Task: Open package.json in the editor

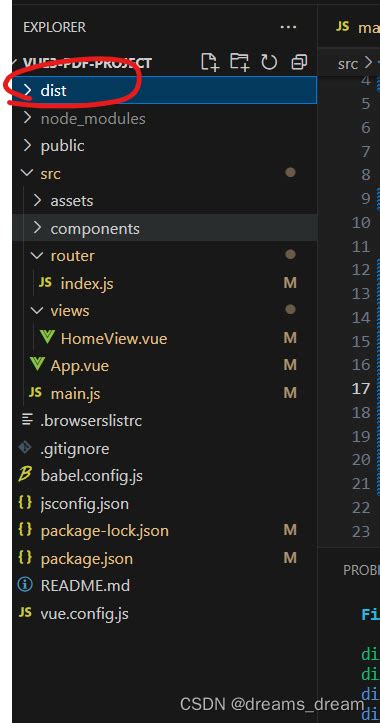Action: tap(87, 558)
